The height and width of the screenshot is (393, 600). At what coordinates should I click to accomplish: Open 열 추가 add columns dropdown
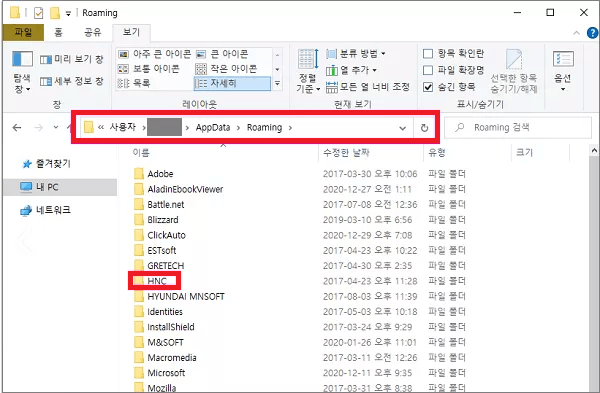[x=351, y=70]
